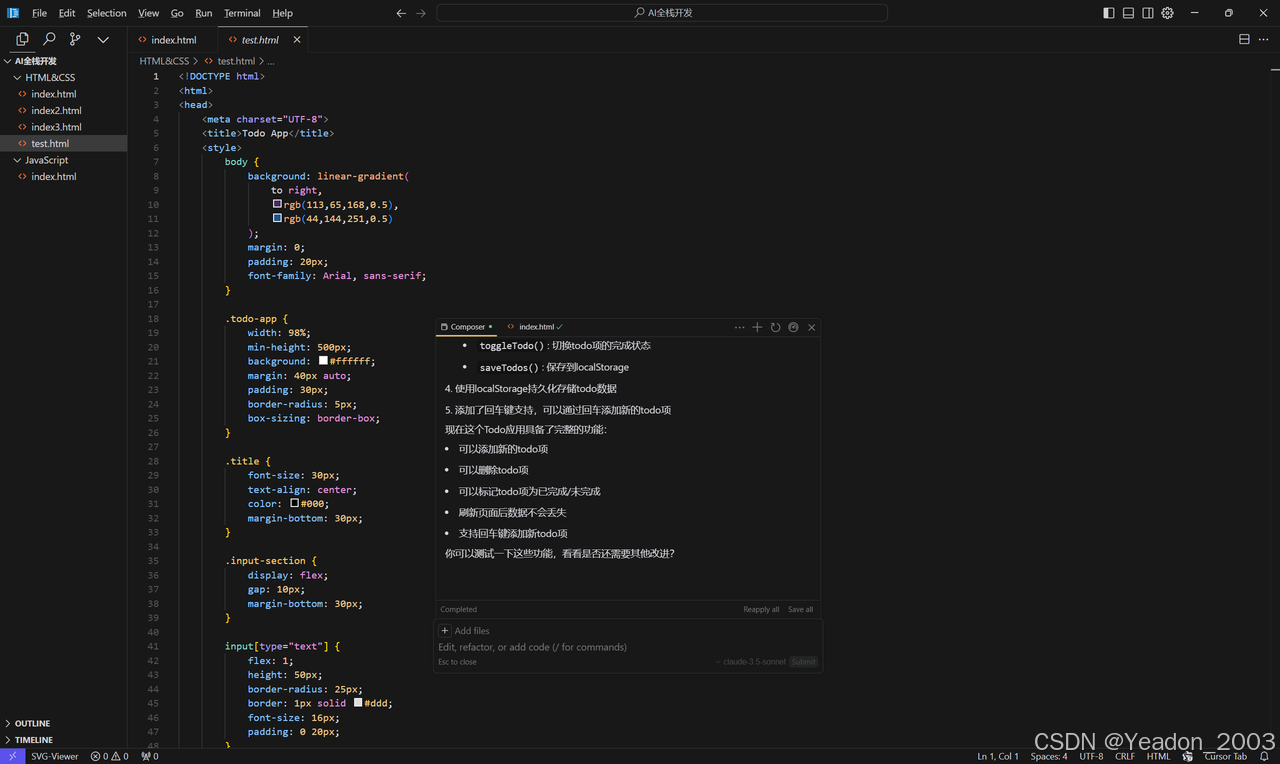
Task: Change end of line sequence CRLF
Action: point(1125,756)
